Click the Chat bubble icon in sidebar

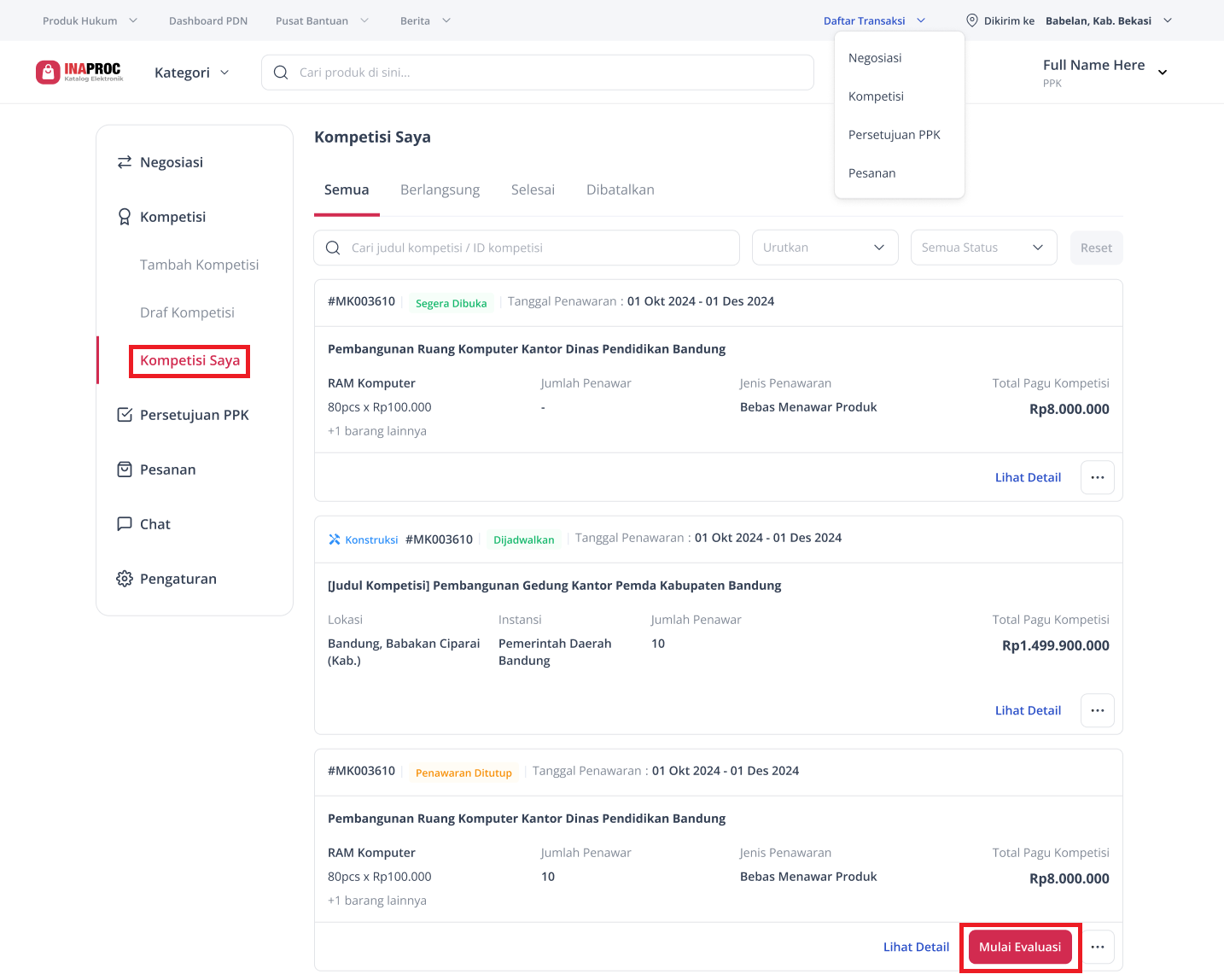(x=125, y=524)
